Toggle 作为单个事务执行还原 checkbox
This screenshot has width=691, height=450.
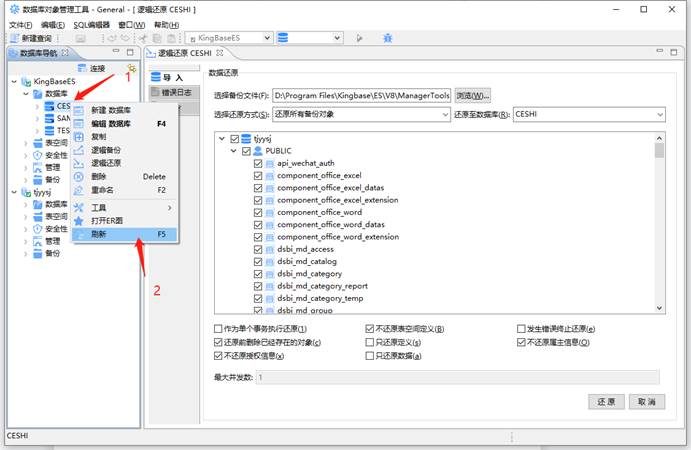pyautogui.click(x=218, y=329)
